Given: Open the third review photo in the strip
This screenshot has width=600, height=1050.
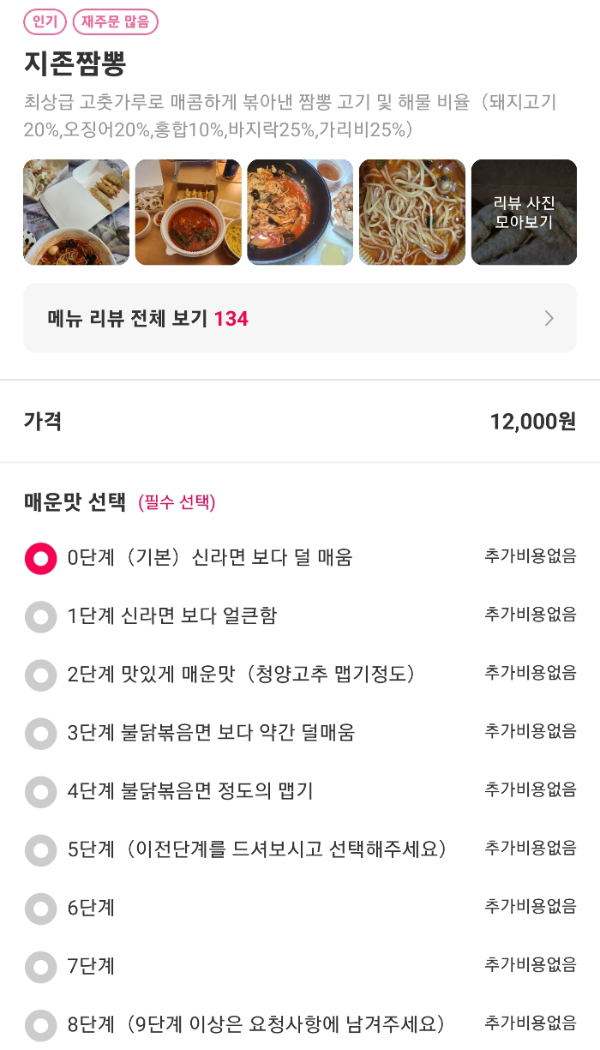Looking at the screenshot, I should (x=300, y=212).
